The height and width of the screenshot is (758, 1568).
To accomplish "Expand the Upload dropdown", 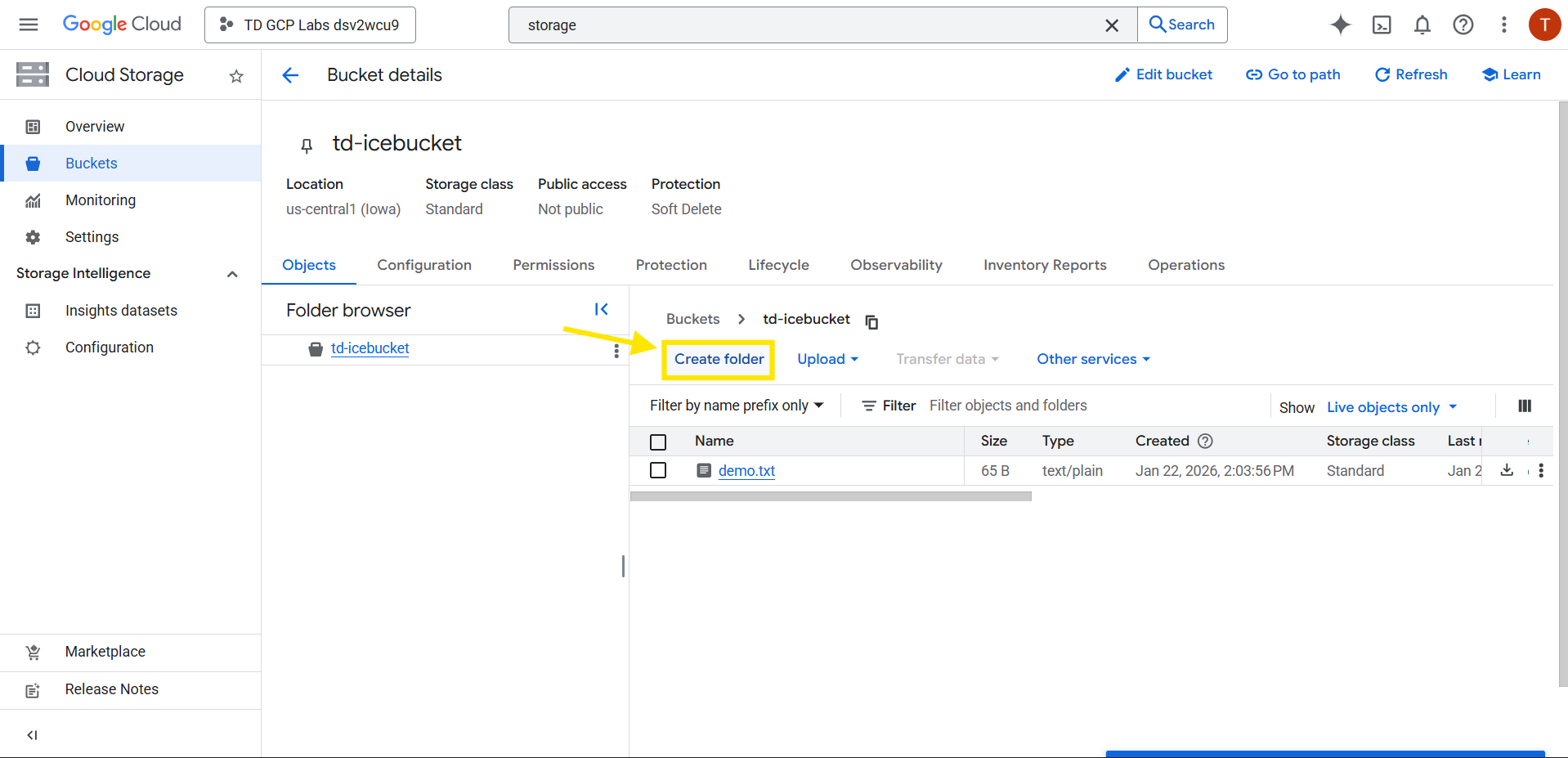I will tap(827, 359).
